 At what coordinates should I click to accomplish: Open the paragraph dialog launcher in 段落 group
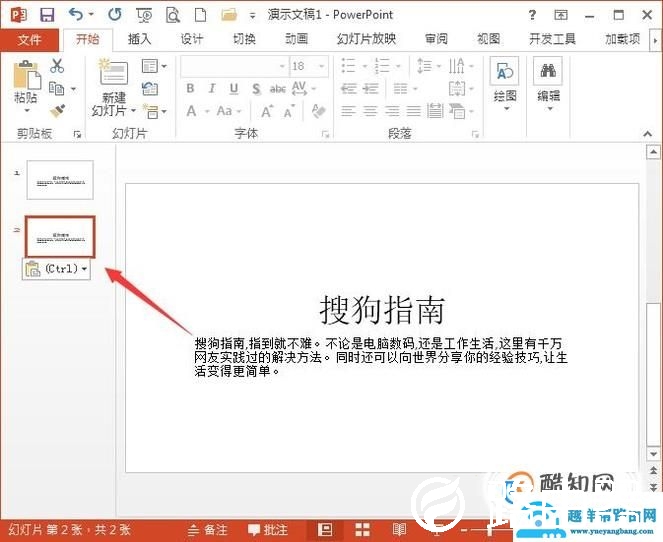475,134
